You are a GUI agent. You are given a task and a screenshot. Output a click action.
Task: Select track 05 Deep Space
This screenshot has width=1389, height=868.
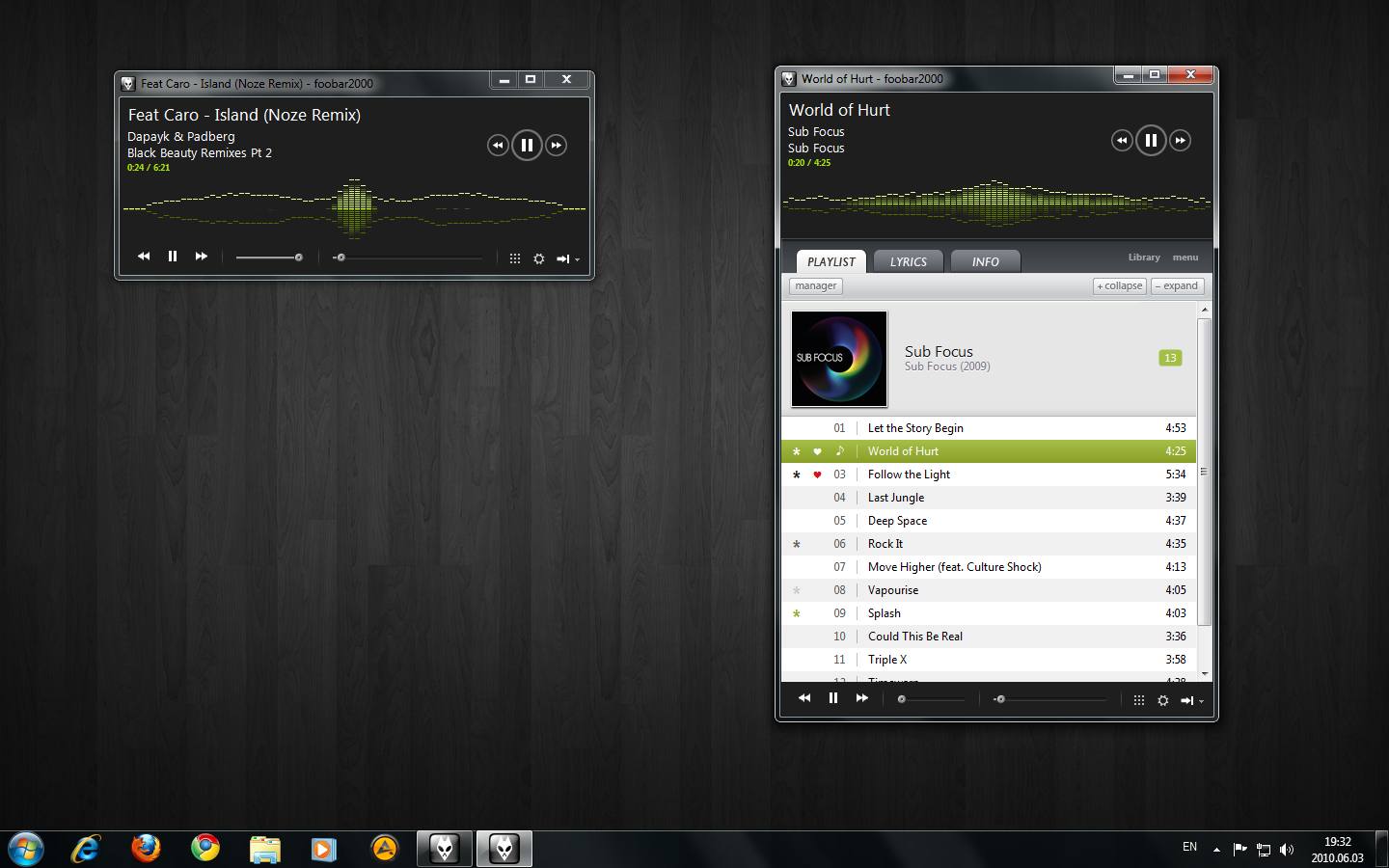click(989, 521)
